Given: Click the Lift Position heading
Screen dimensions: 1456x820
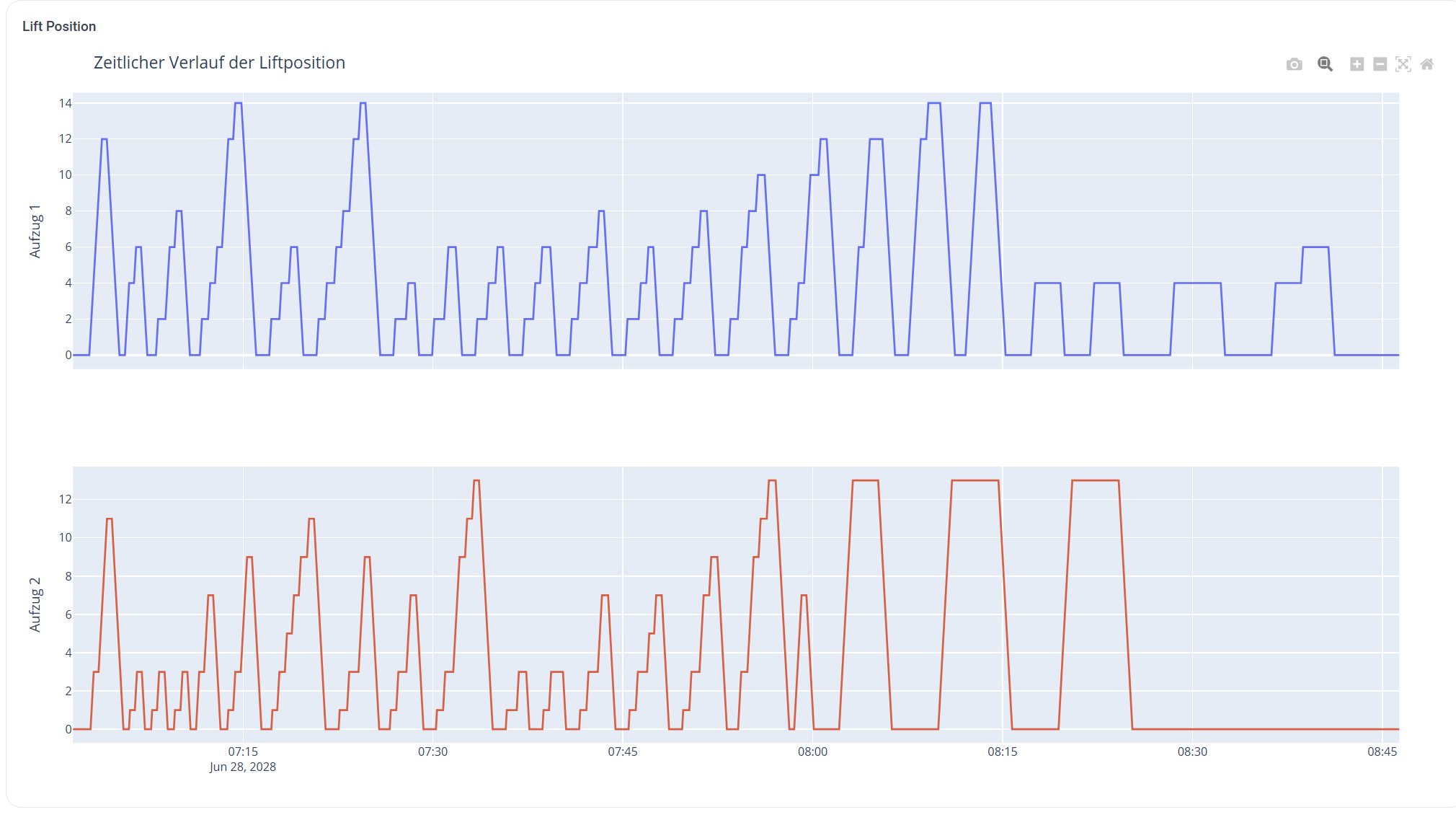Looking at the screenshot, I should pos(59,27).
